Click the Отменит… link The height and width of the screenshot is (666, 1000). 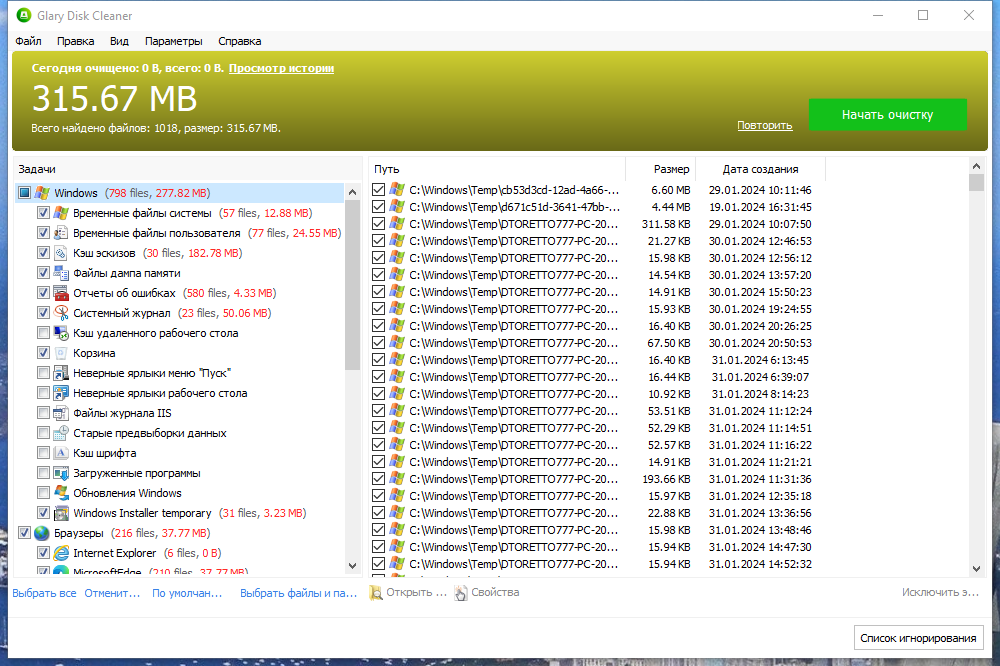[x=112, y=593]
